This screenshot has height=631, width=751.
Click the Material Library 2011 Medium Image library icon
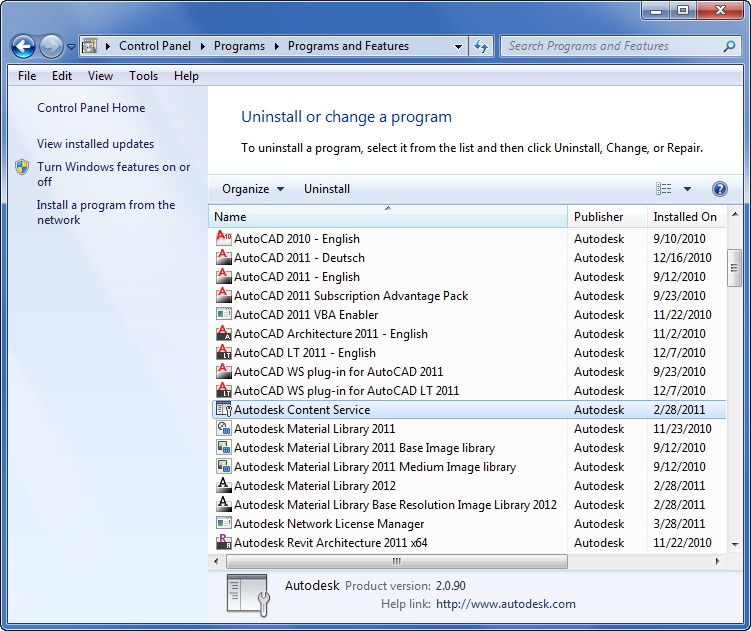224,466
